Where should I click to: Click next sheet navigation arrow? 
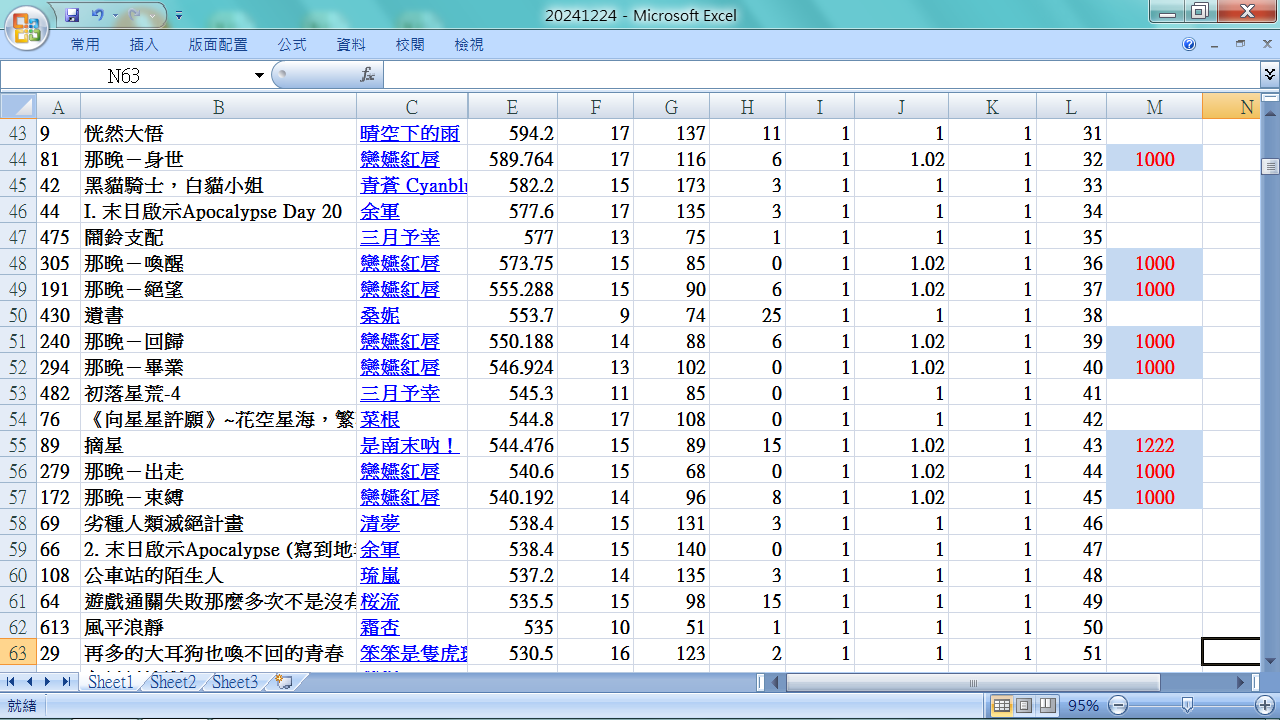click(48, 682)
